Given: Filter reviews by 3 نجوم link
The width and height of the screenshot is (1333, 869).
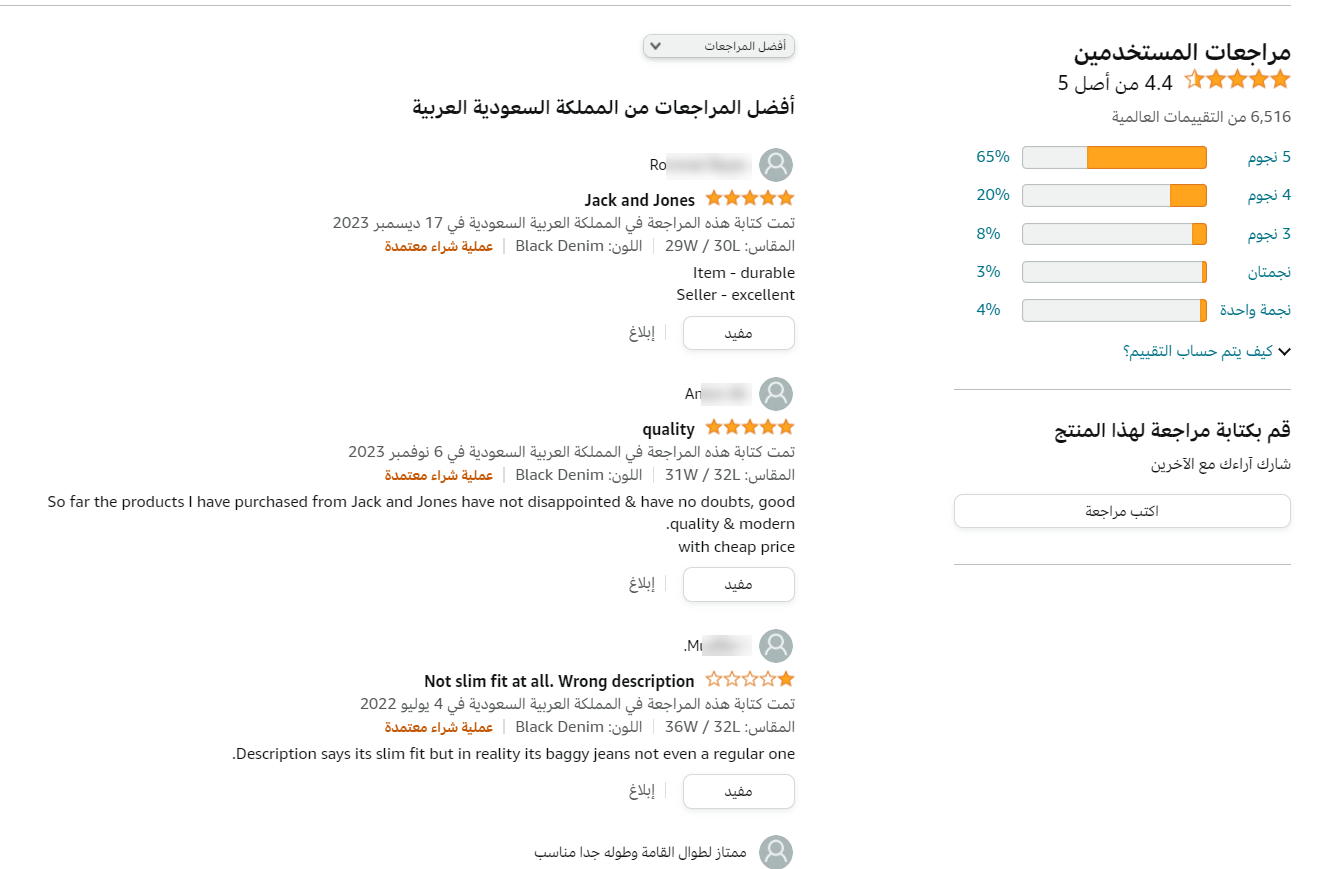Looking at the screenshot, I should 1269,234.
